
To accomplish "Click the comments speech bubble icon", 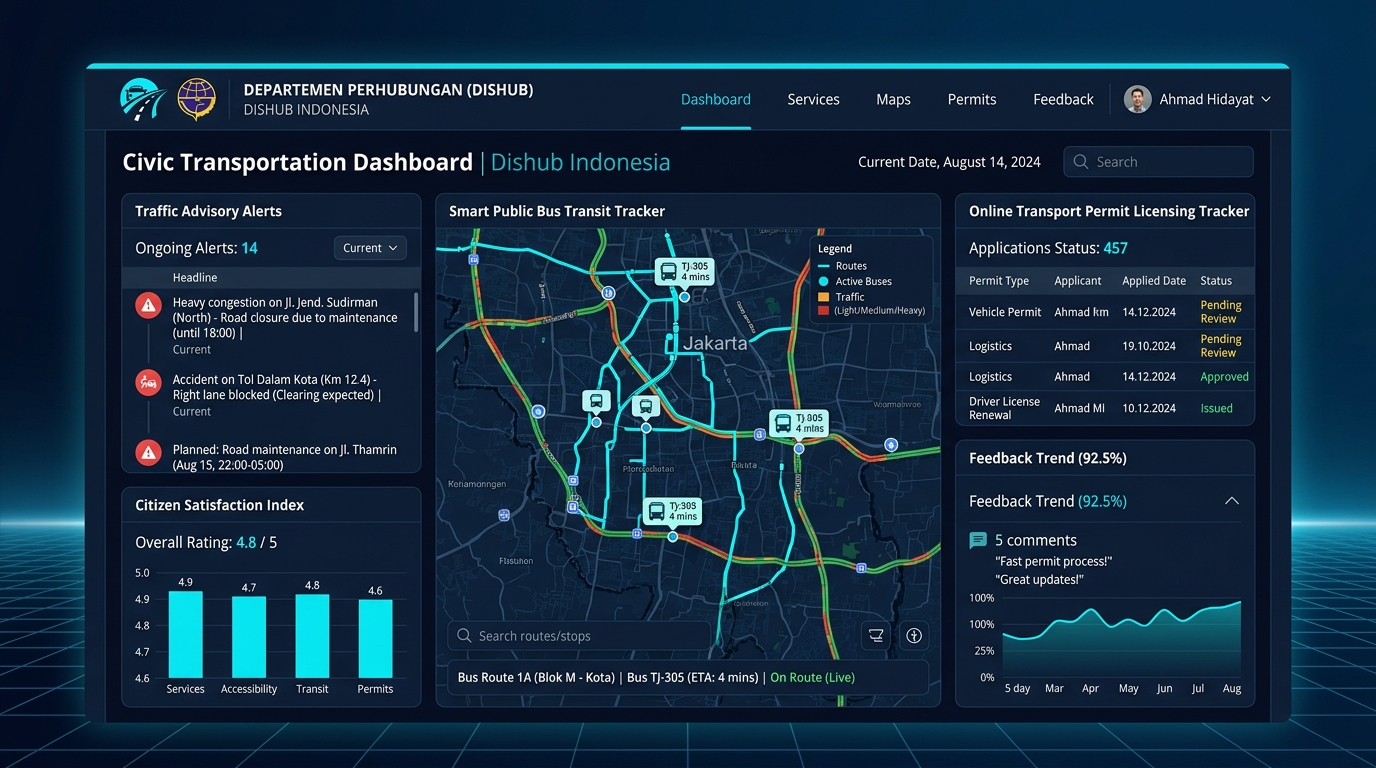I will click(978, 541).
